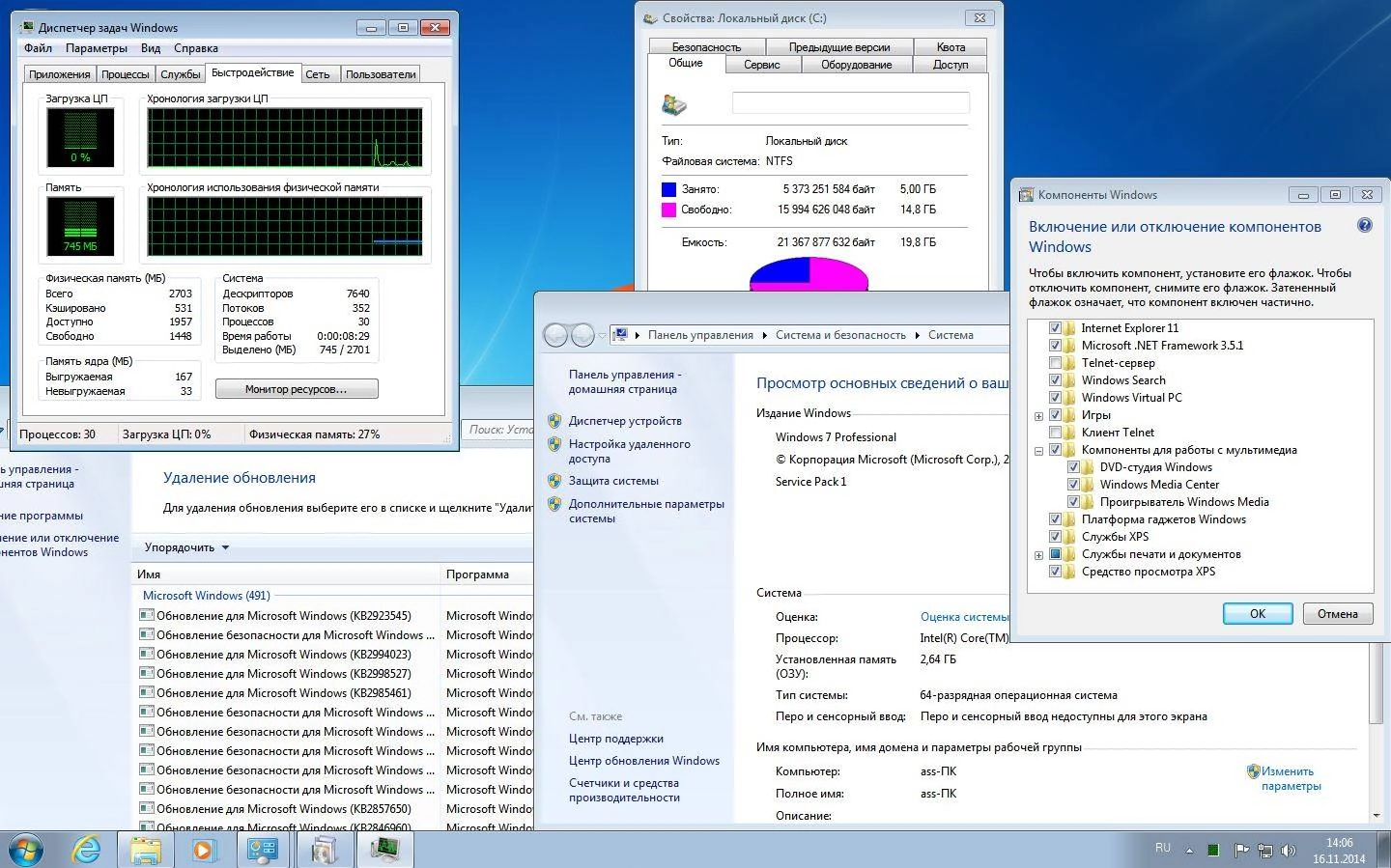Viewport: 1391px width, 868px height.
Task: Click the disk label input field
Action: (x=851, y=103)
